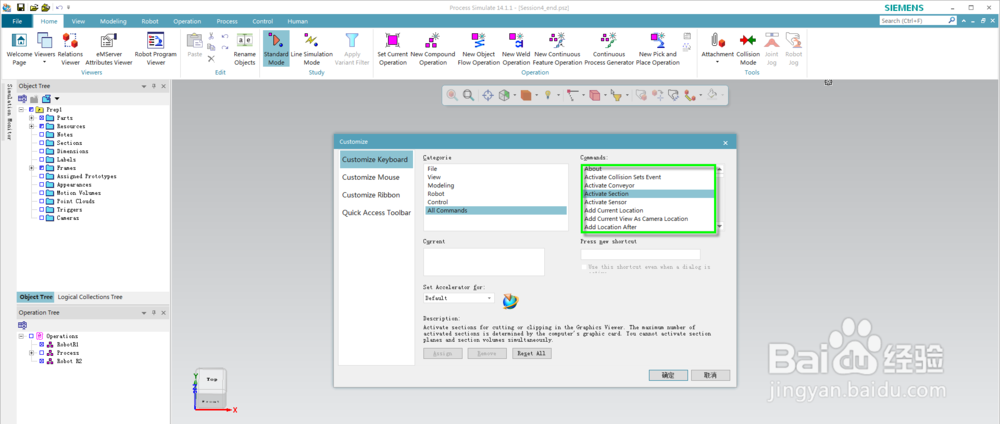Collapse the Operations root node
The width and height of the screenshot is (1000, 424).
(22, 336)
